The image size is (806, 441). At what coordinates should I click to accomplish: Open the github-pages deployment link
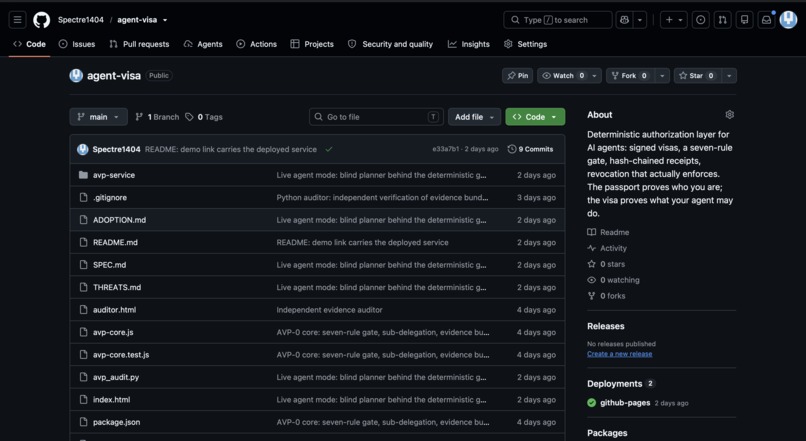click(625, 403)
